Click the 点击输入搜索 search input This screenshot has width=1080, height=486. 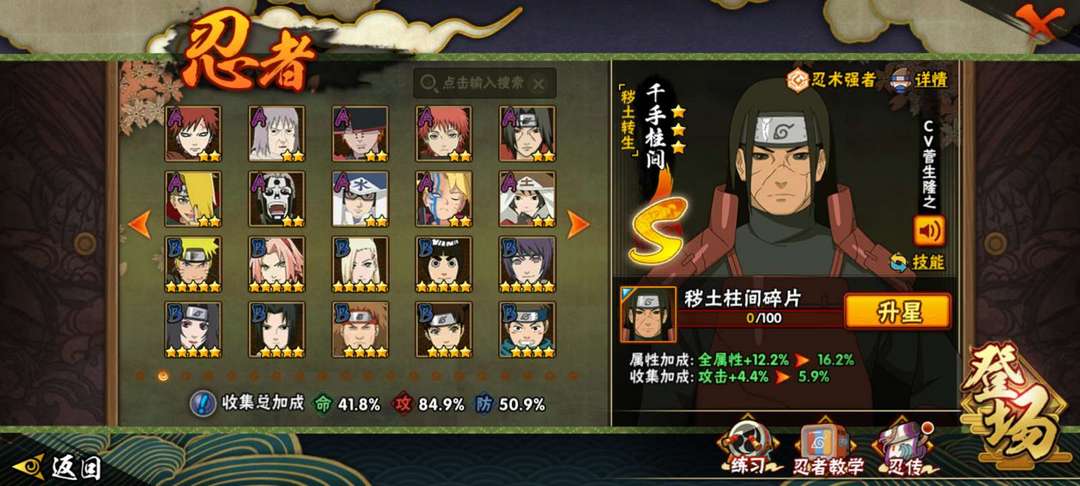[484, 83]
